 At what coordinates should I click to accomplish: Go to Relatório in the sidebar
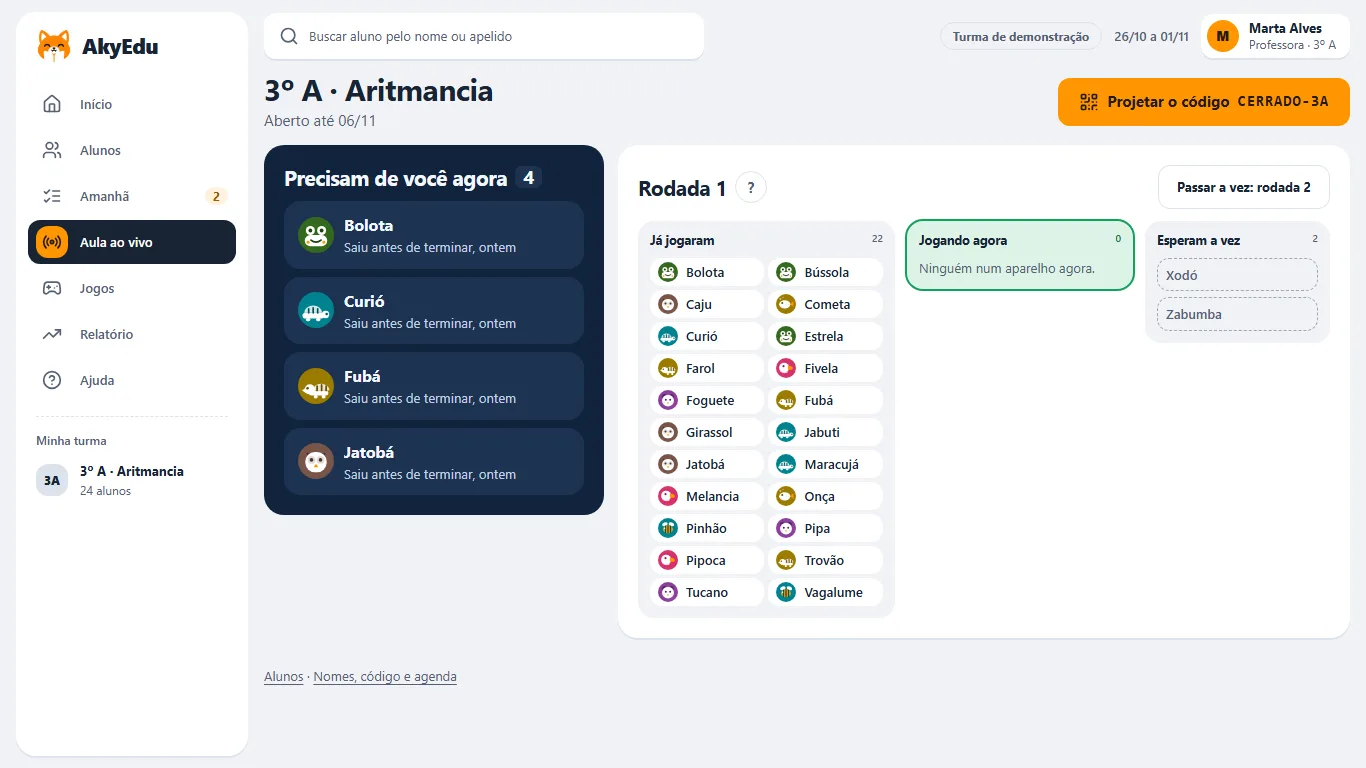(132, 334)
